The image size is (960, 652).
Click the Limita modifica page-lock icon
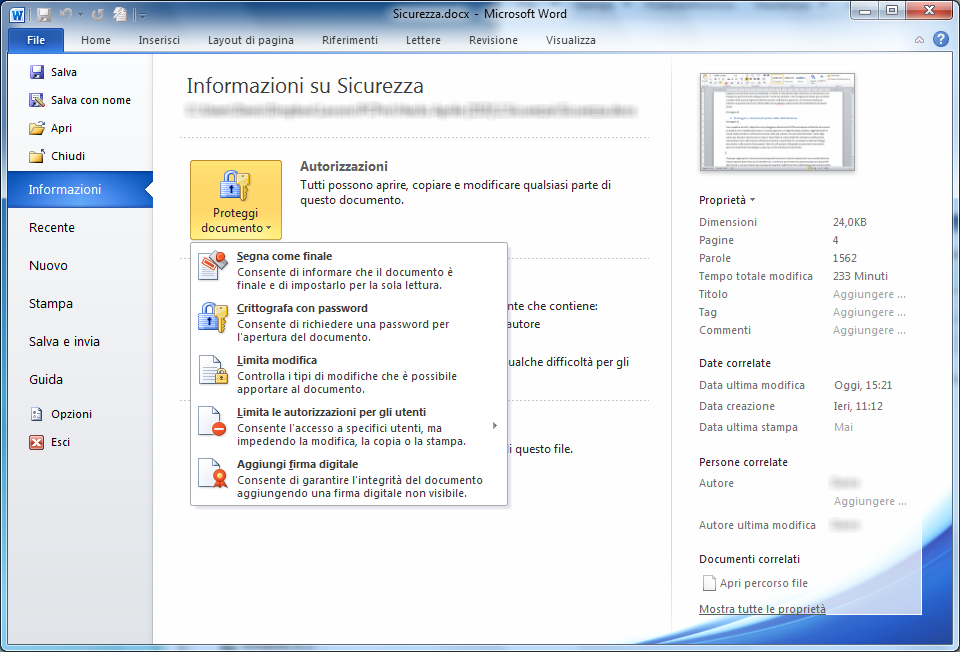coord(213,370)
